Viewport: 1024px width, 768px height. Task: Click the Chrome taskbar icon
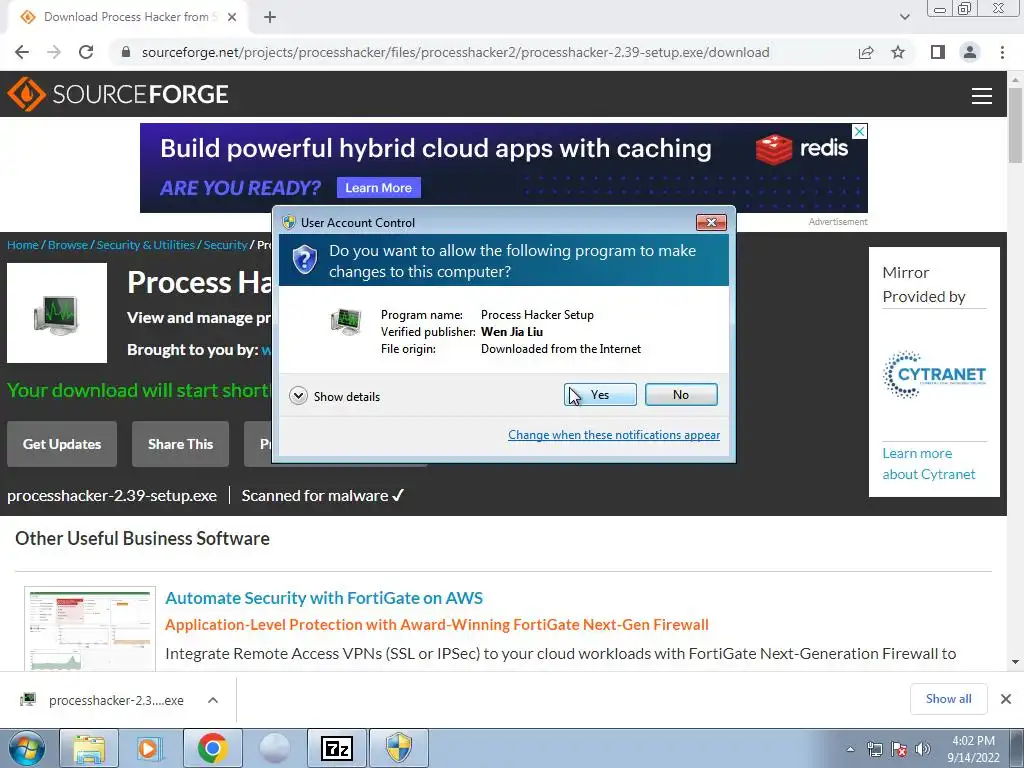212,748
